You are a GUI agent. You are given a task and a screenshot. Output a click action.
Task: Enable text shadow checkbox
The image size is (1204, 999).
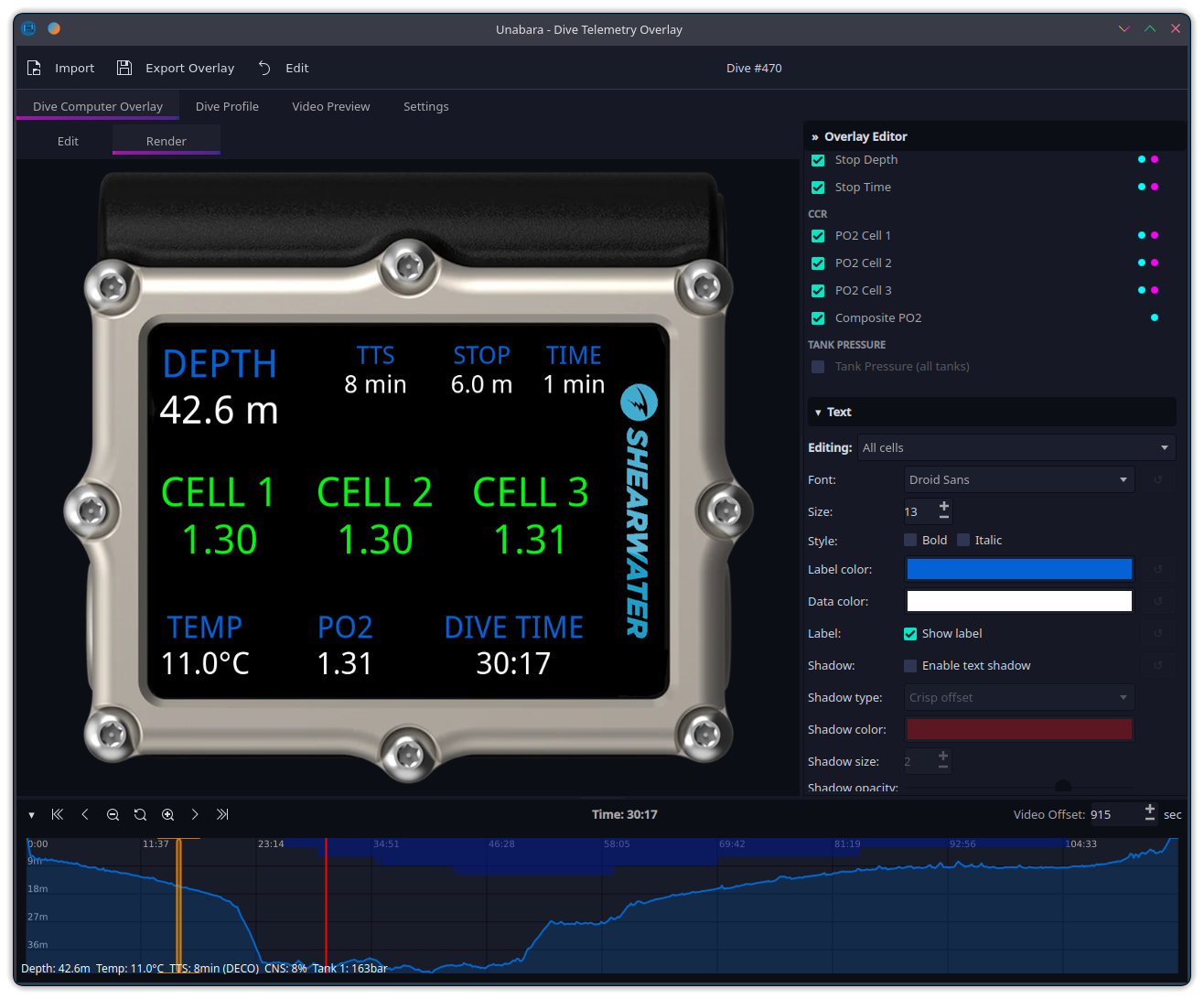910,666
